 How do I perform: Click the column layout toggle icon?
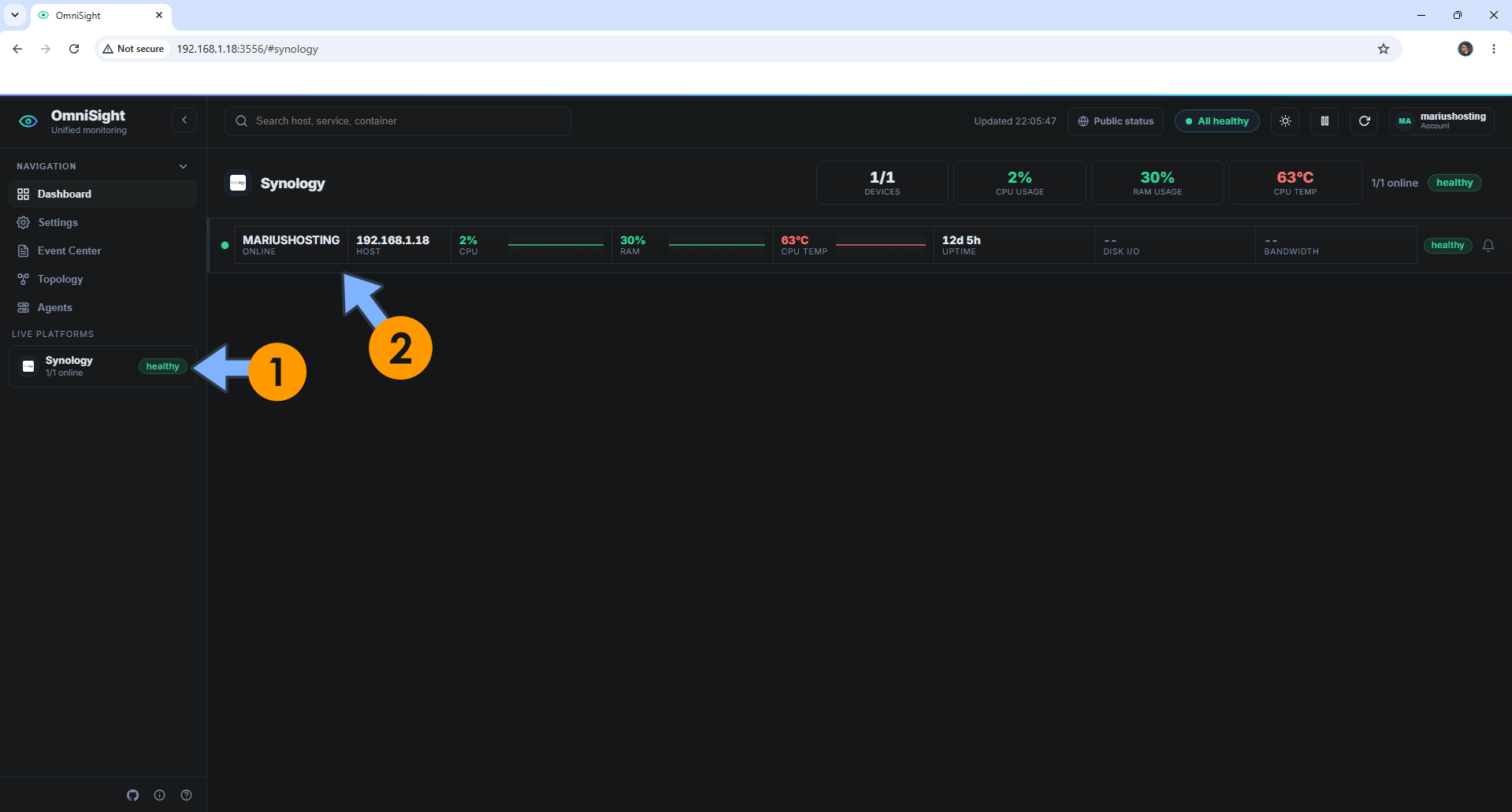coord(1324,121)
